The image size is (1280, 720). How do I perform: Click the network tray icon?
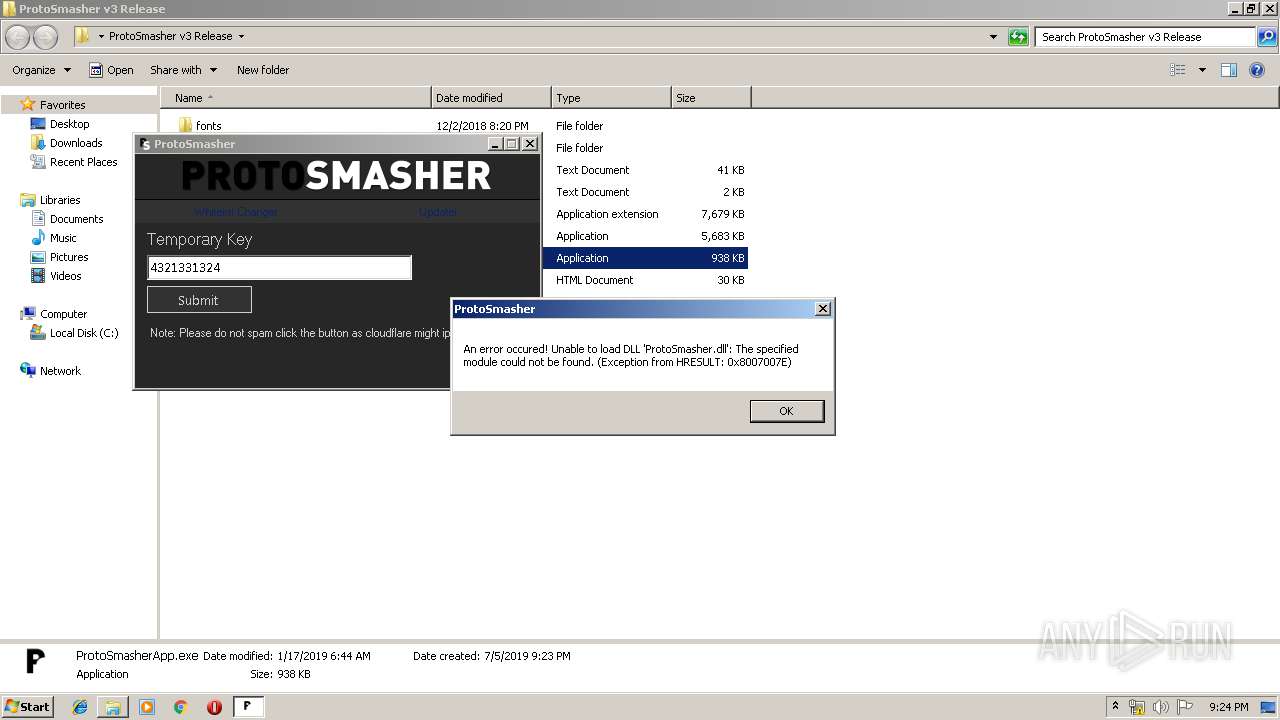coord(1137,707)
